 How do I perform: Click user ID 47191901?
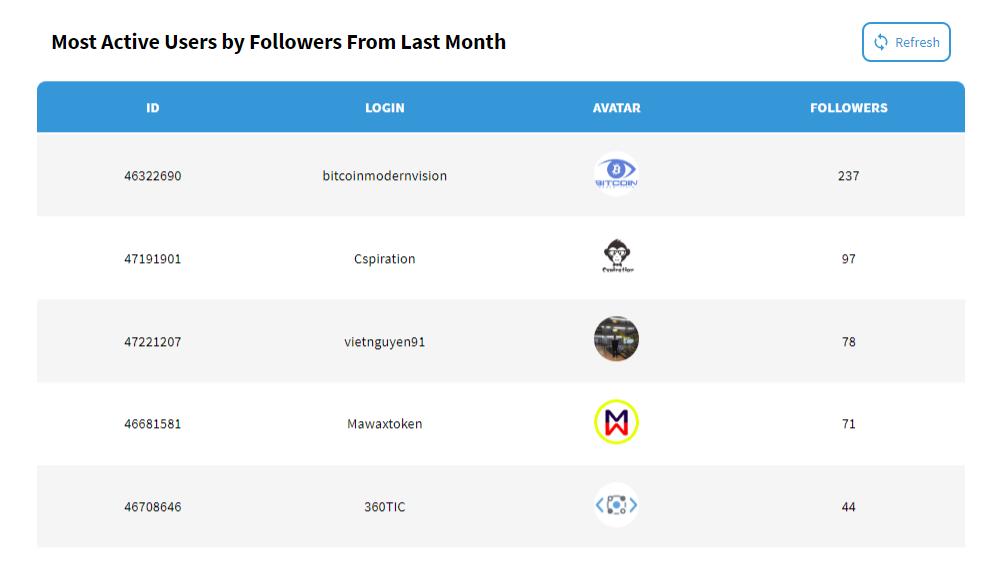coord(153,259)
